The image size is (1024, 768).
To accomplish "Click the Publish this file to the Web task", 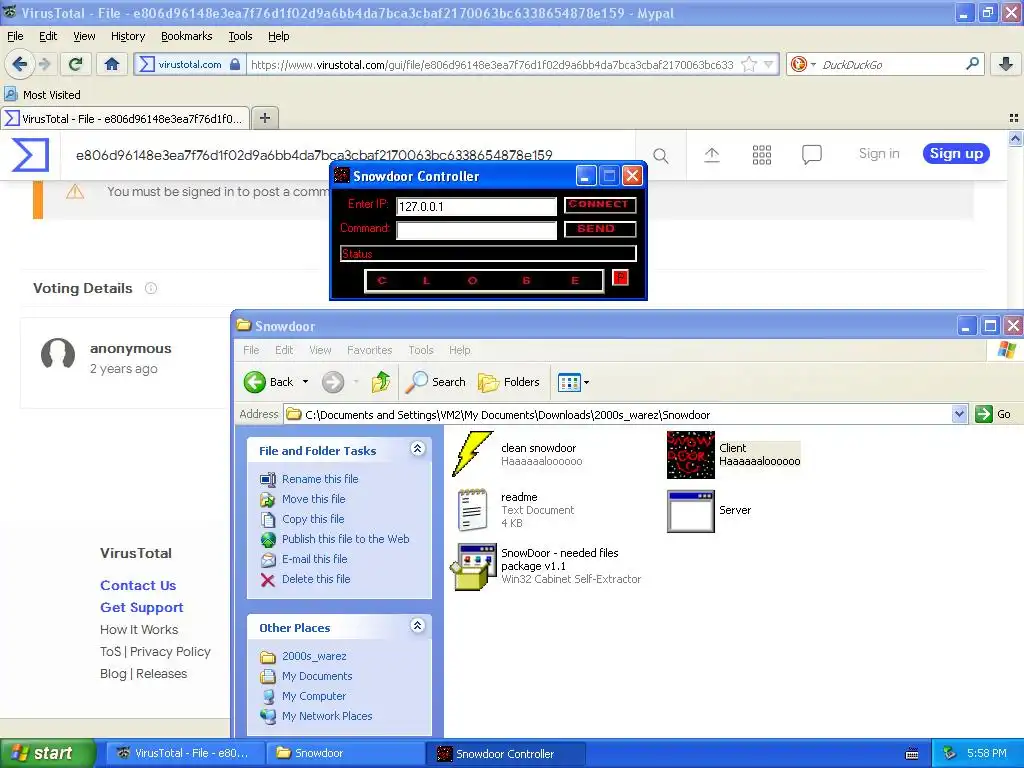I will [x=345, y=539].
